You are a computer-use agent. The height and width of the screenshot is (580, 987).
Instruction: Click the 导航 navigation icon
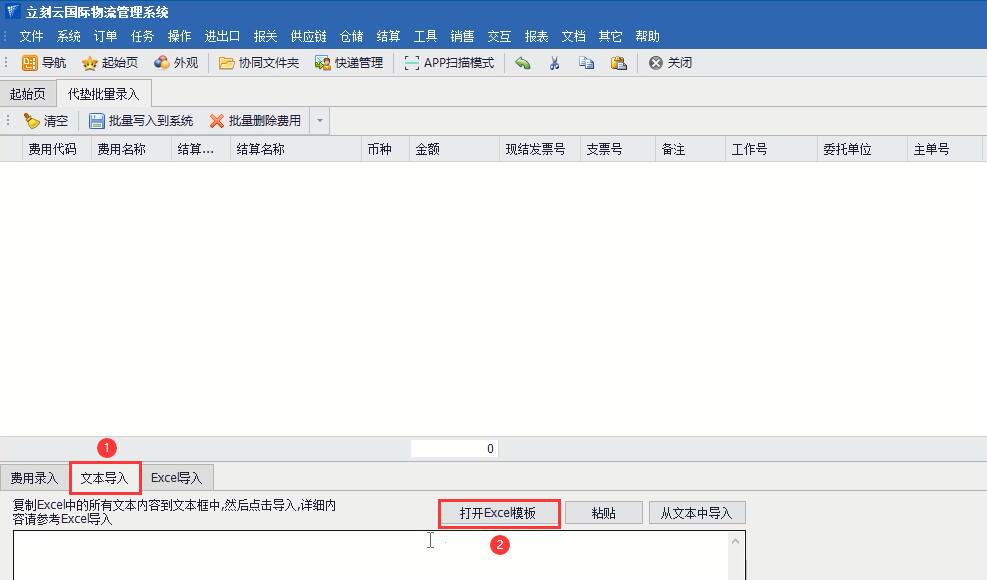pos(30,63)
